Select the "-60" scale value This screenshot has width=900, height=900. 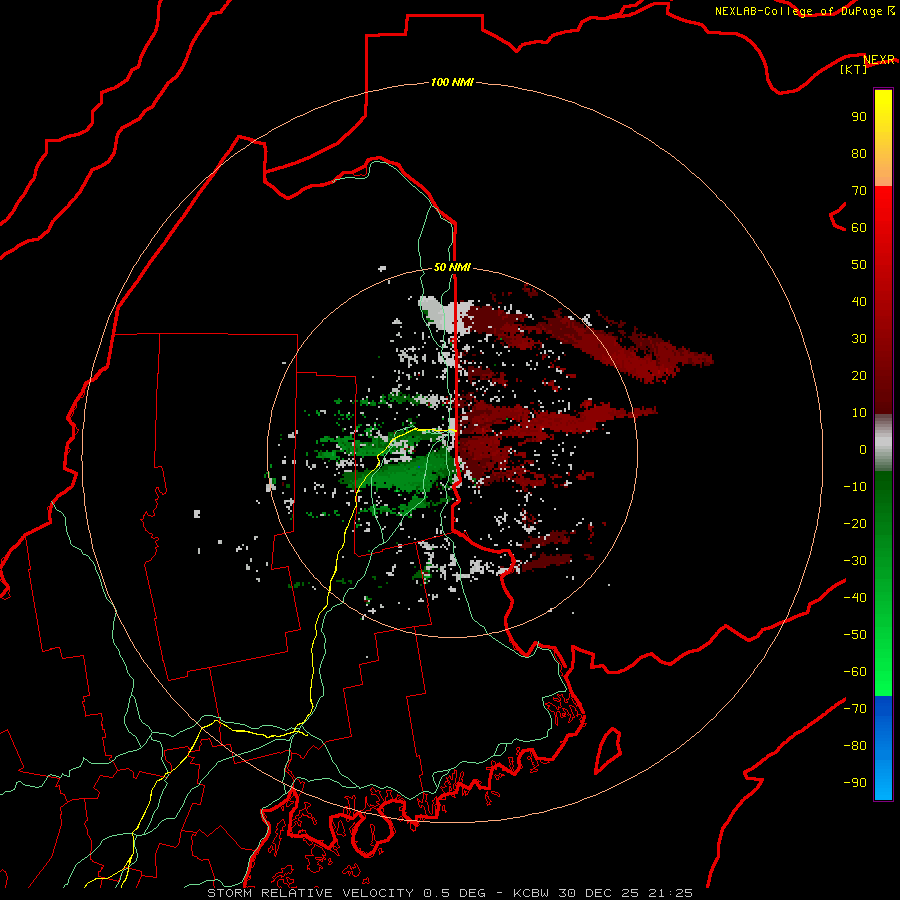(855, 672)
